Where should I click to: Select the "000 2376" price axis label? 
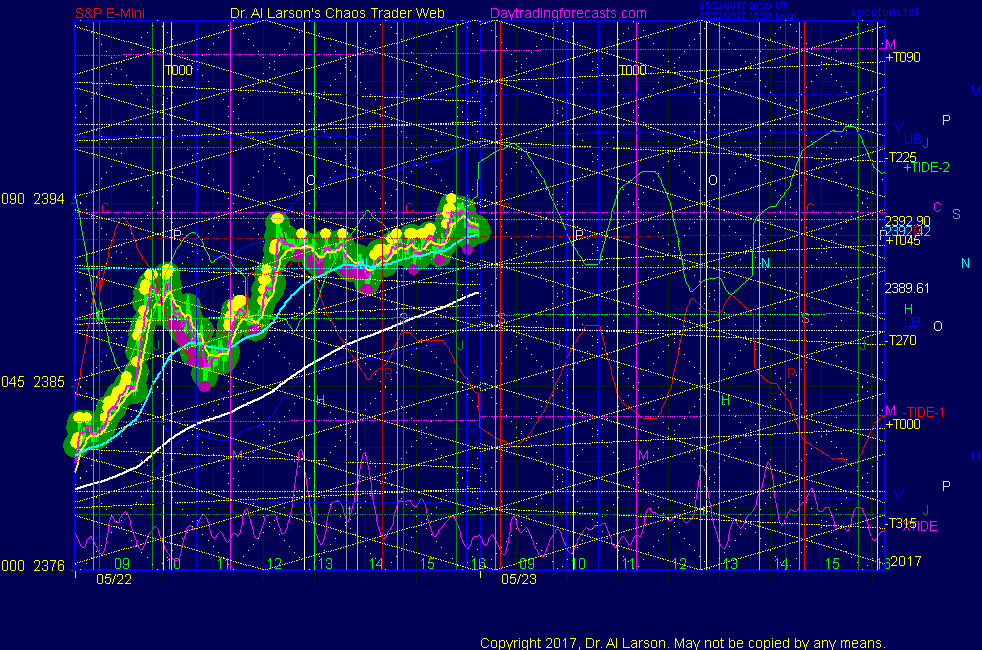coord(33,566)
